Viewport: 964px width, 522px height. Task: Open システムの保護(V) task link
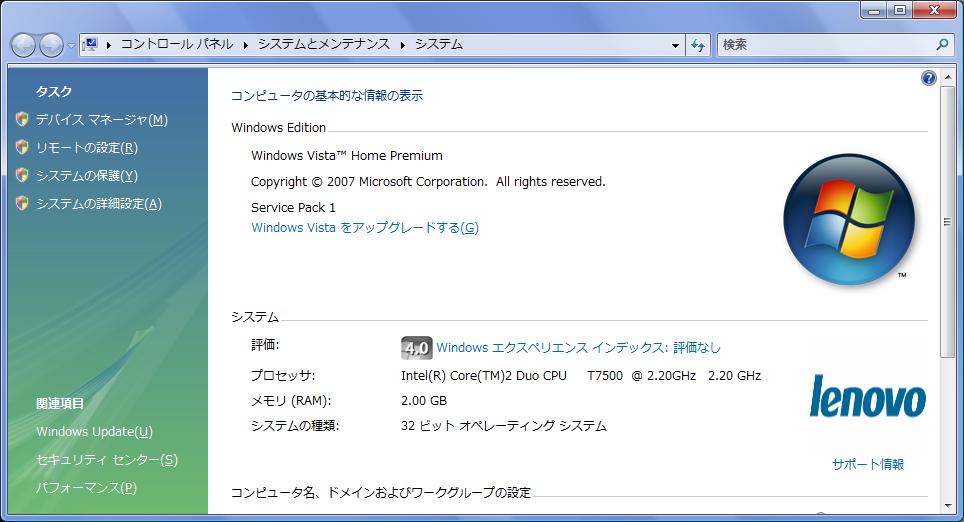(x=87, y=176)
